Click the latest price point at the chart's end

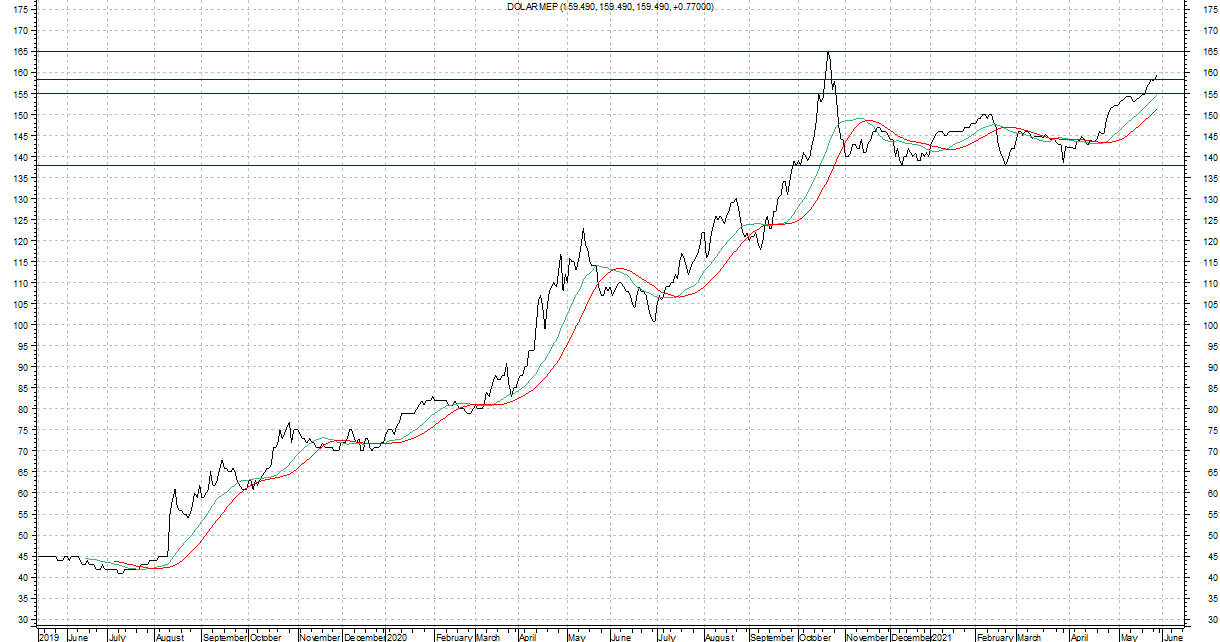[1157, 75]
